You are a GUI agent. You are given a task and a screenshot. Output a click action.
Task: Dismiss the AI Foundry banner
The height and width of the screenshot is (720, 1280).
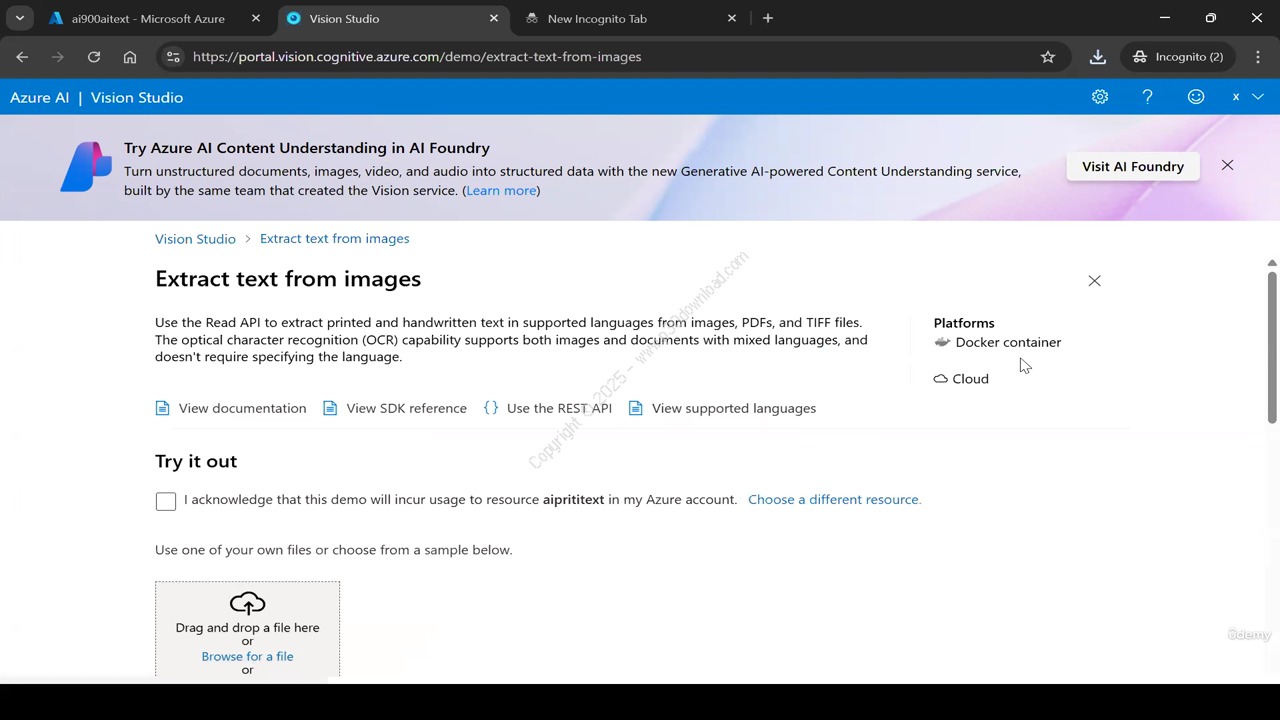click(x=1227, y=165)
